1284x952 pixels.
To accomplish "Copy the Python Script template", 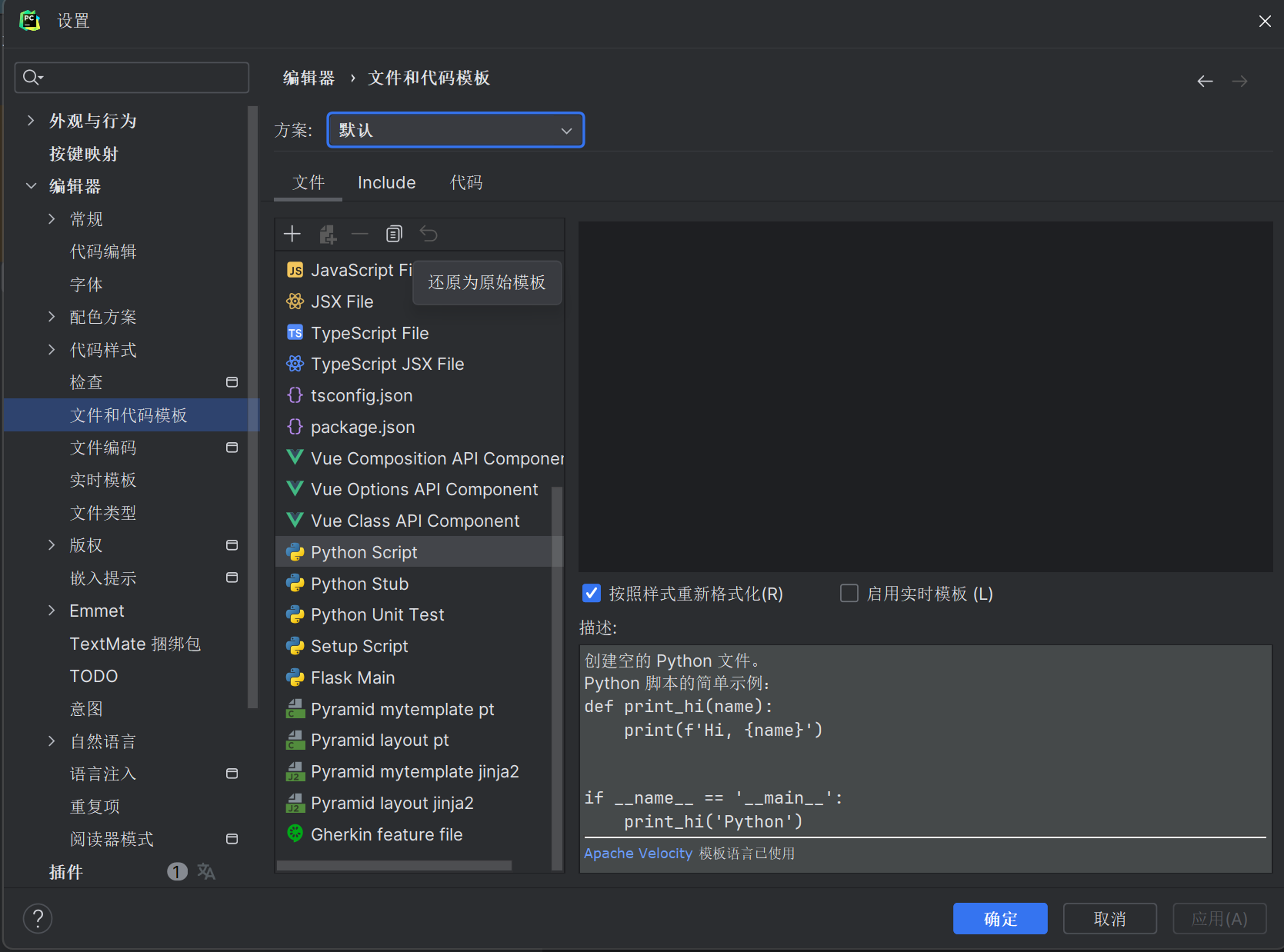I will point(394,234).
